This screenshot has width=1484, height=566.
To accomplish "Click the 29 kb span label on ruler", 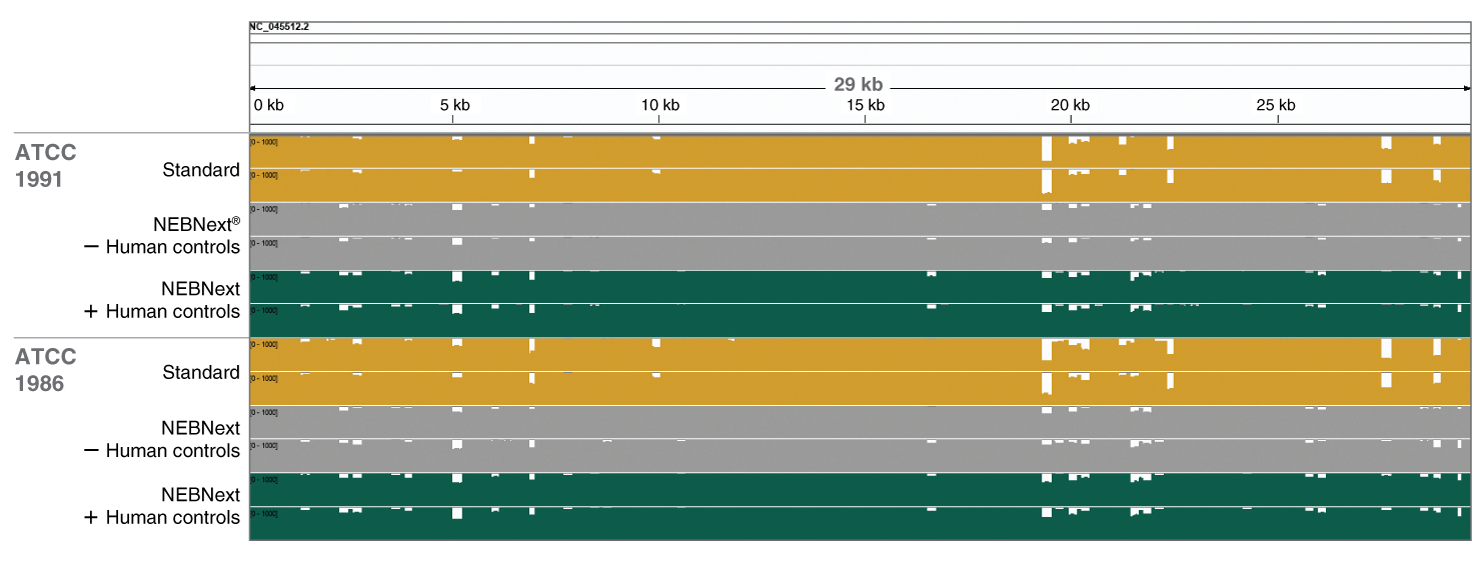I will click(858, 85).
